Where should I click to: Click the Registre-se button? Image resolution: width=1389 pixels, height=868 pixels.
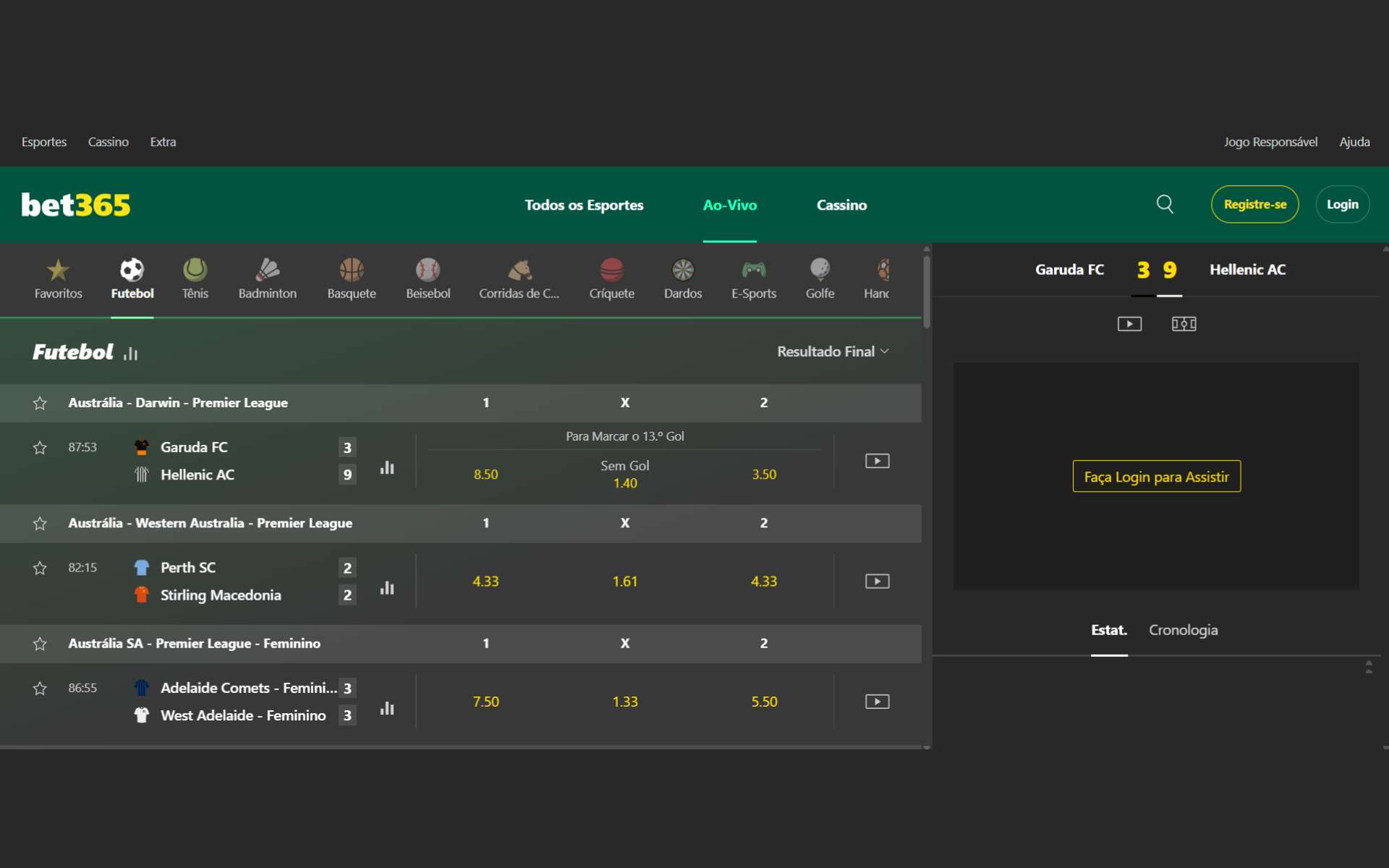pyautogui.click(x=1254, y=205)
